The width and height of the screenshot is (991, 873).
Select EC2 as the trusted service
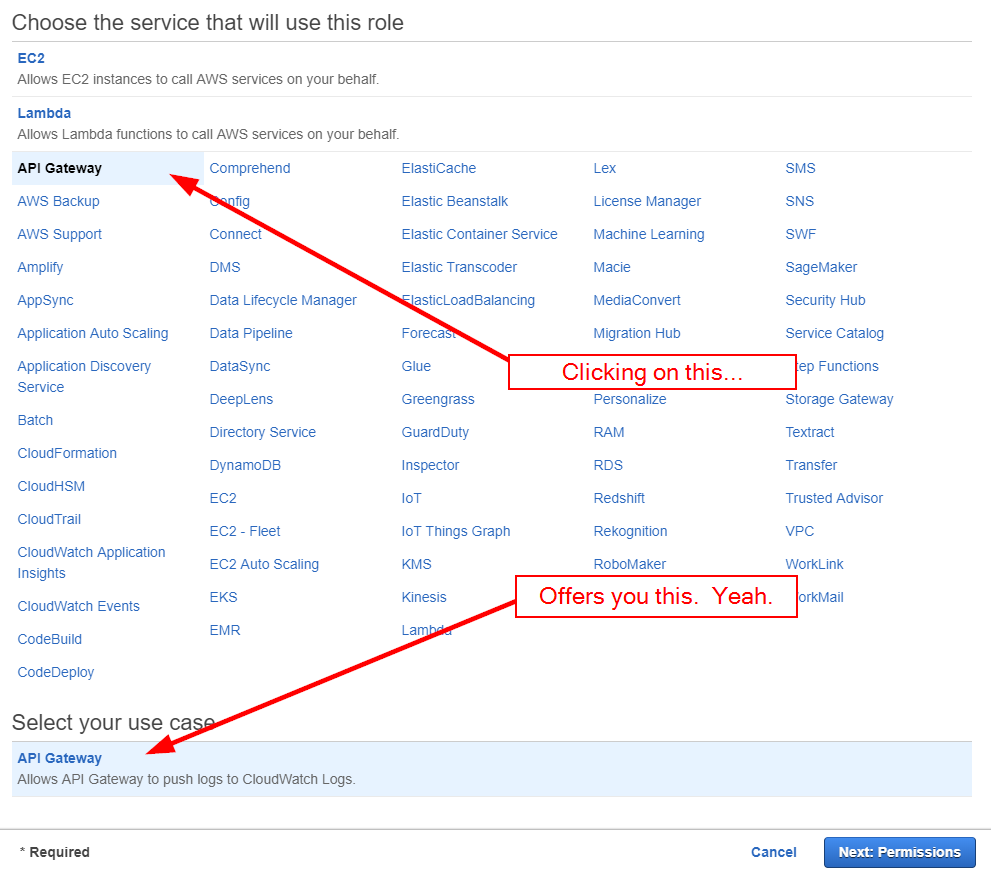pos(30,58)
